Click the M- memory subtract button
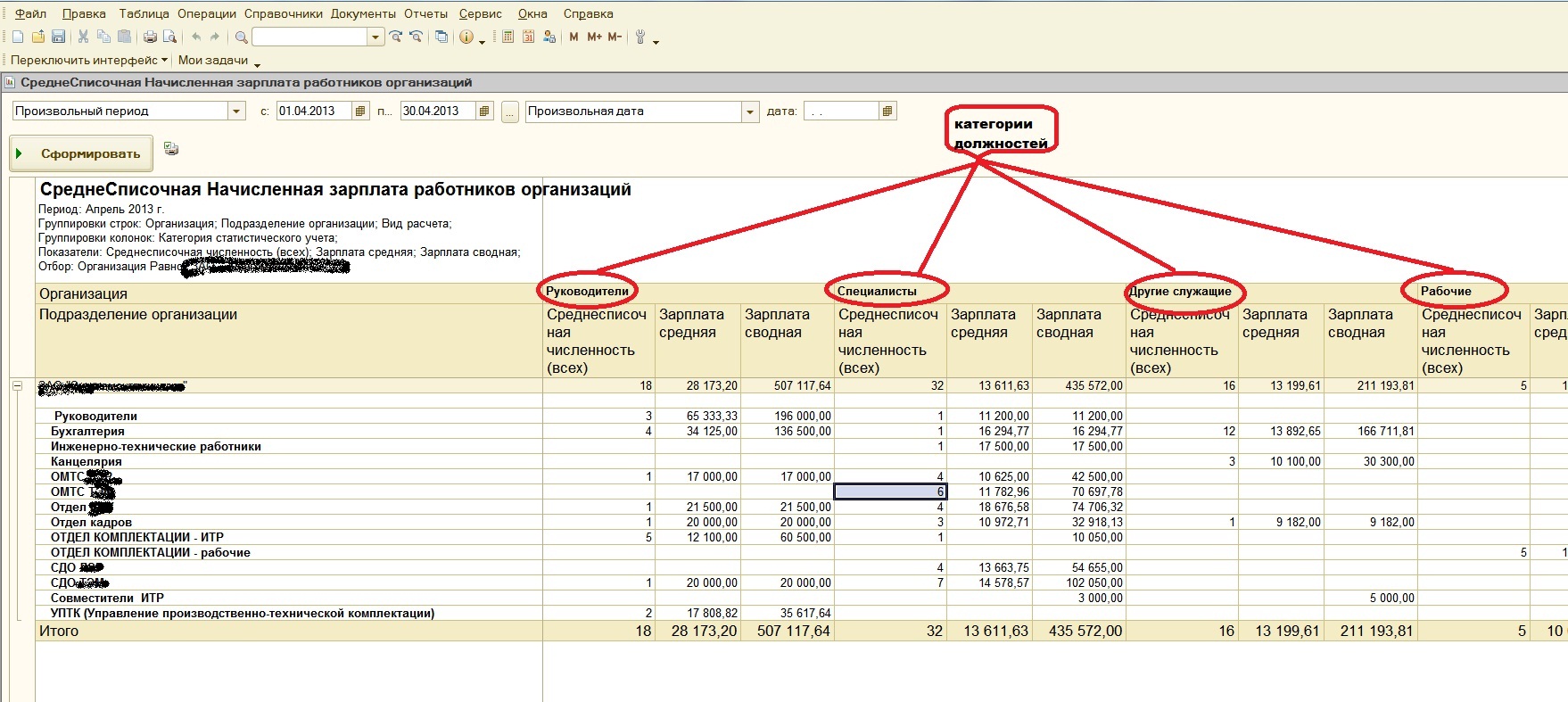1568x702 pixels. pyautogui.click(x=615, y=37)
